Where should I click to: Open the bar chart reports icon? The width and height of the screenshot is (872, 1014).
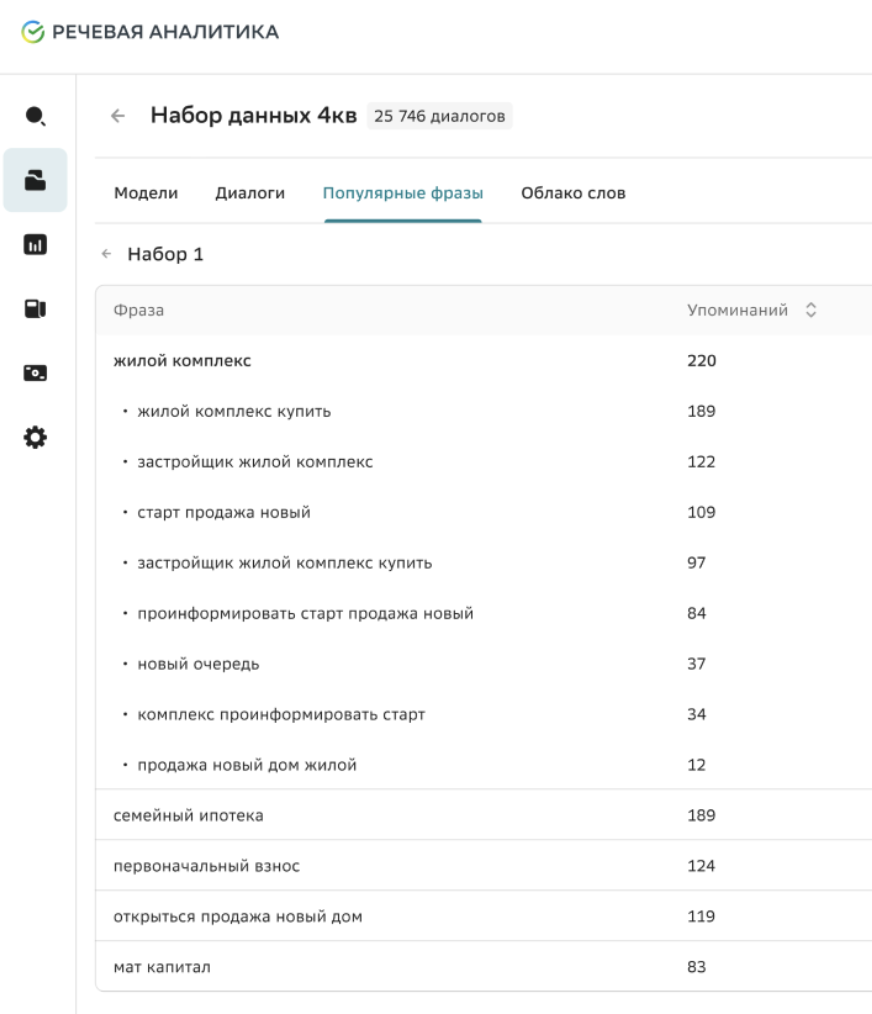click(35, 244)
